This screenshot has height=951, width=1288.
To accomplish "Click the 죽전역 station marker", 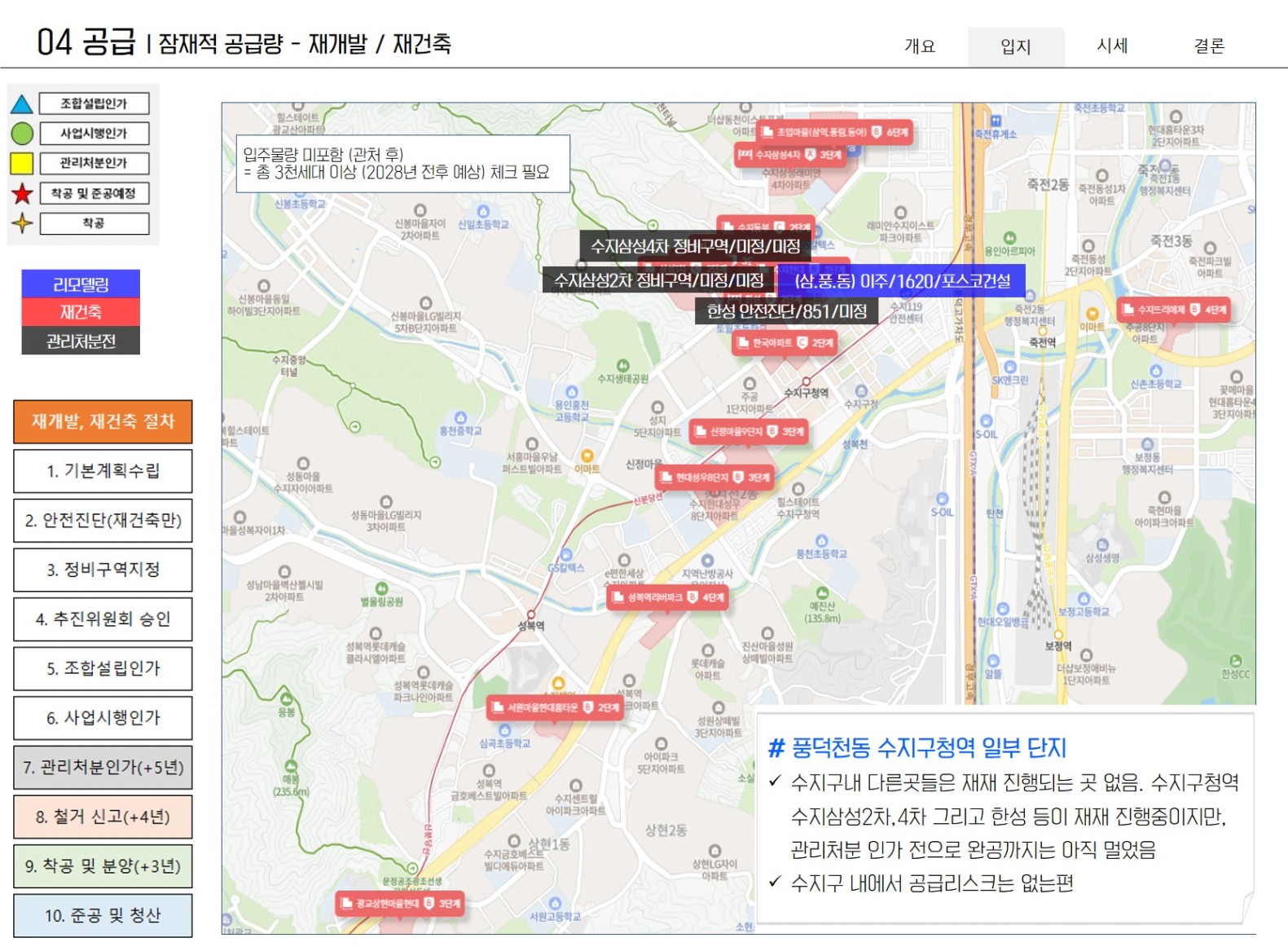I will (x=1043, y=332).
